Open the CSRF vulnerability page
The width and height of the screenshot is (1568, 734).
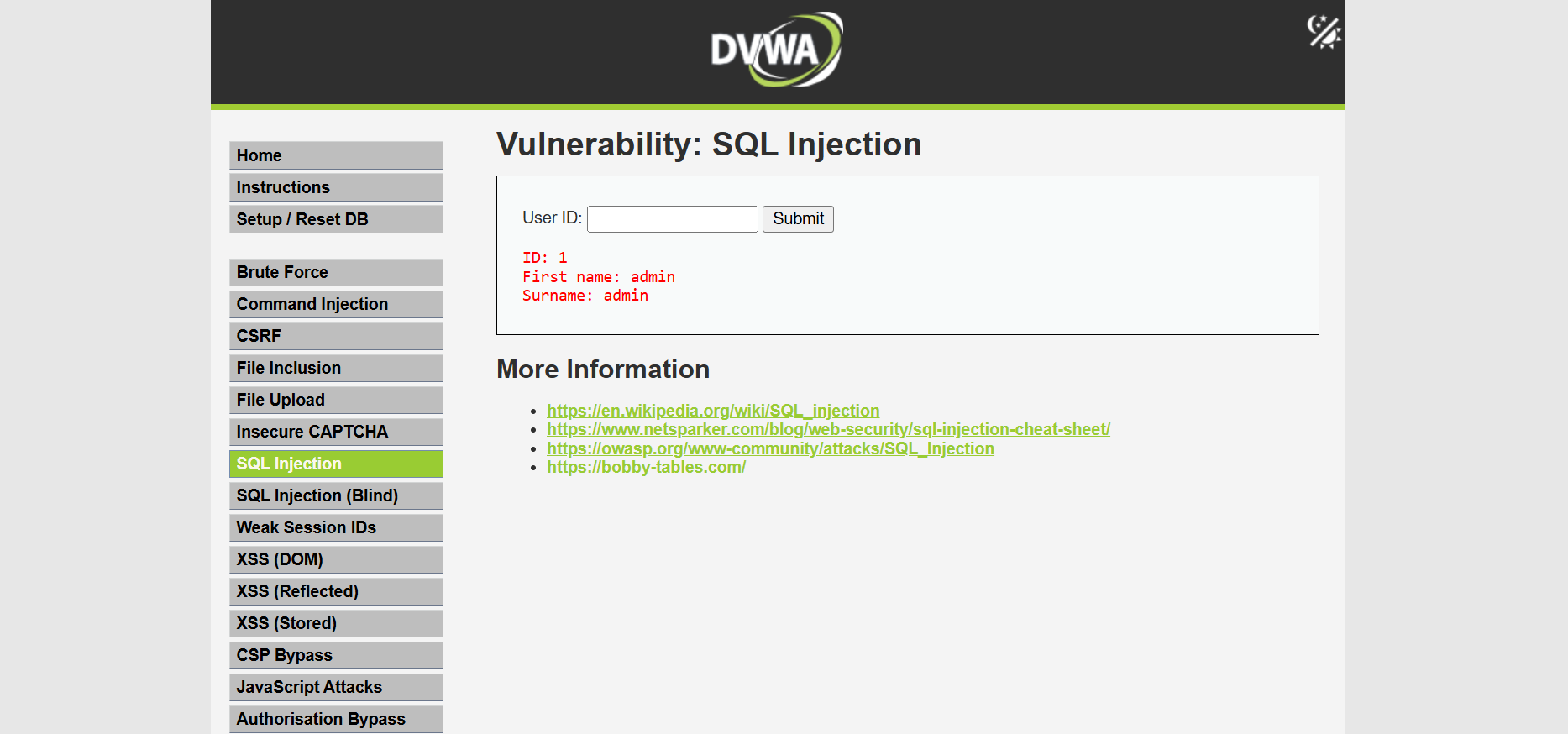[336, 336]
